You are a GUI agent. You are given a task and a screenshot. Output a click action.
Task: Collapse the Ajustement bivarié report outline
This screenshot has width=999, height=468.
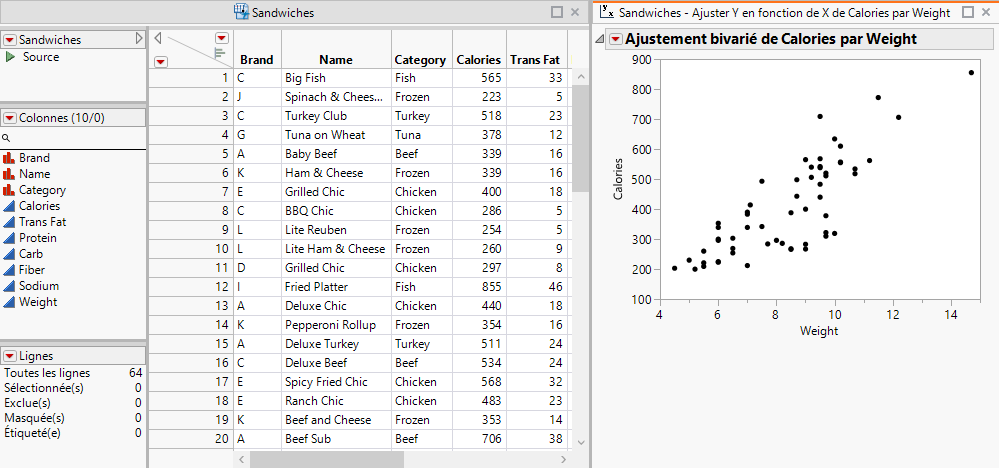(x=600, y=39)
